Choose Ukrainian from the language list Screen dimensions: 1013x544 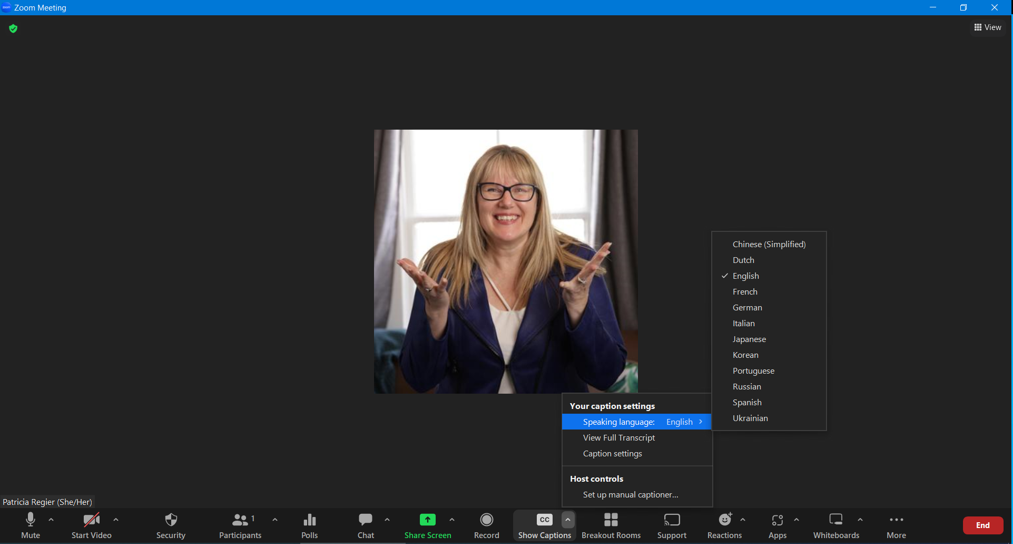[769, 418]
